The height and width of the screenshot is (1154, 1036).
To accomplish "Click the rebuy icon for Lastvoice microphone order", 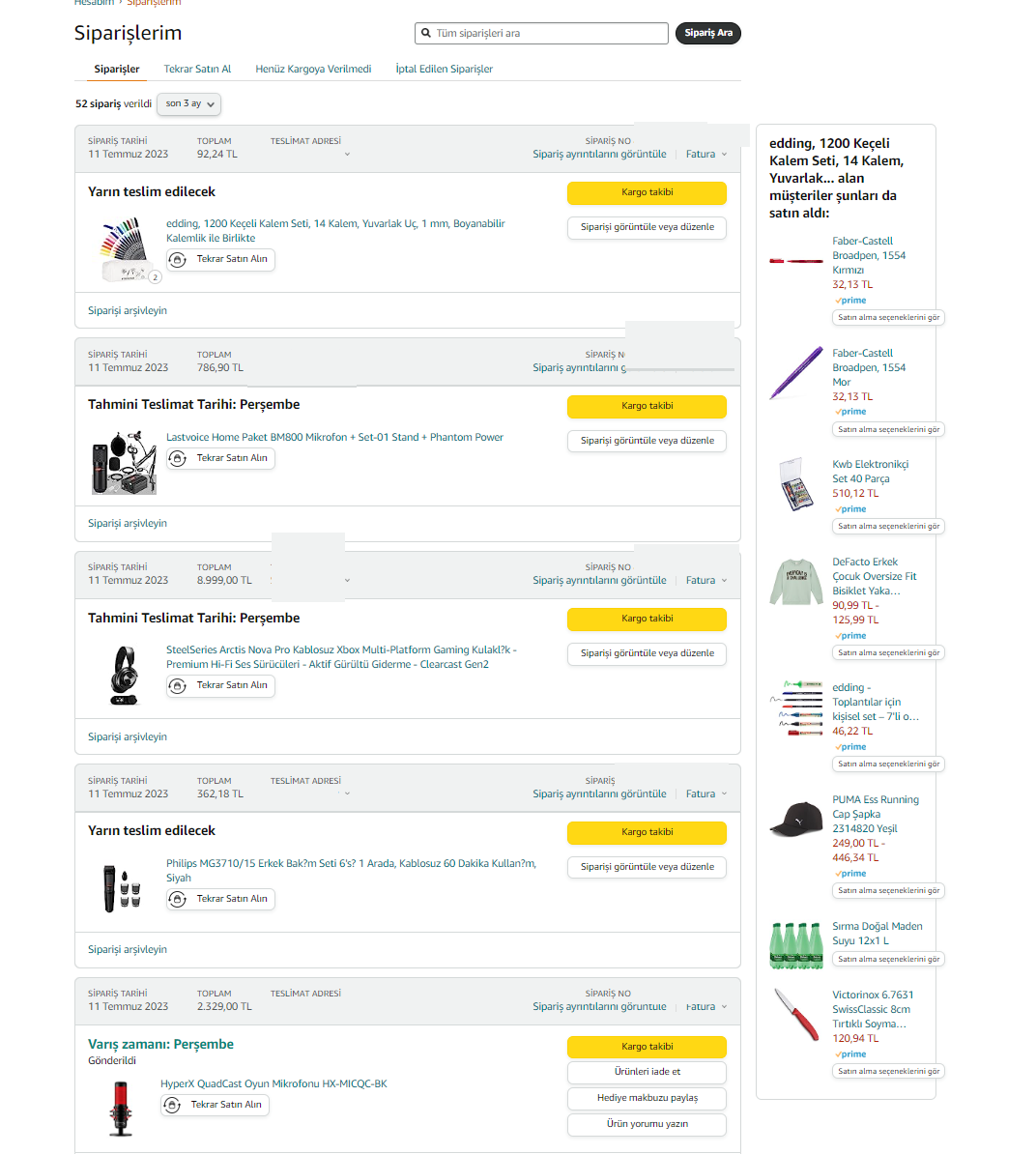I will [178, 459].
